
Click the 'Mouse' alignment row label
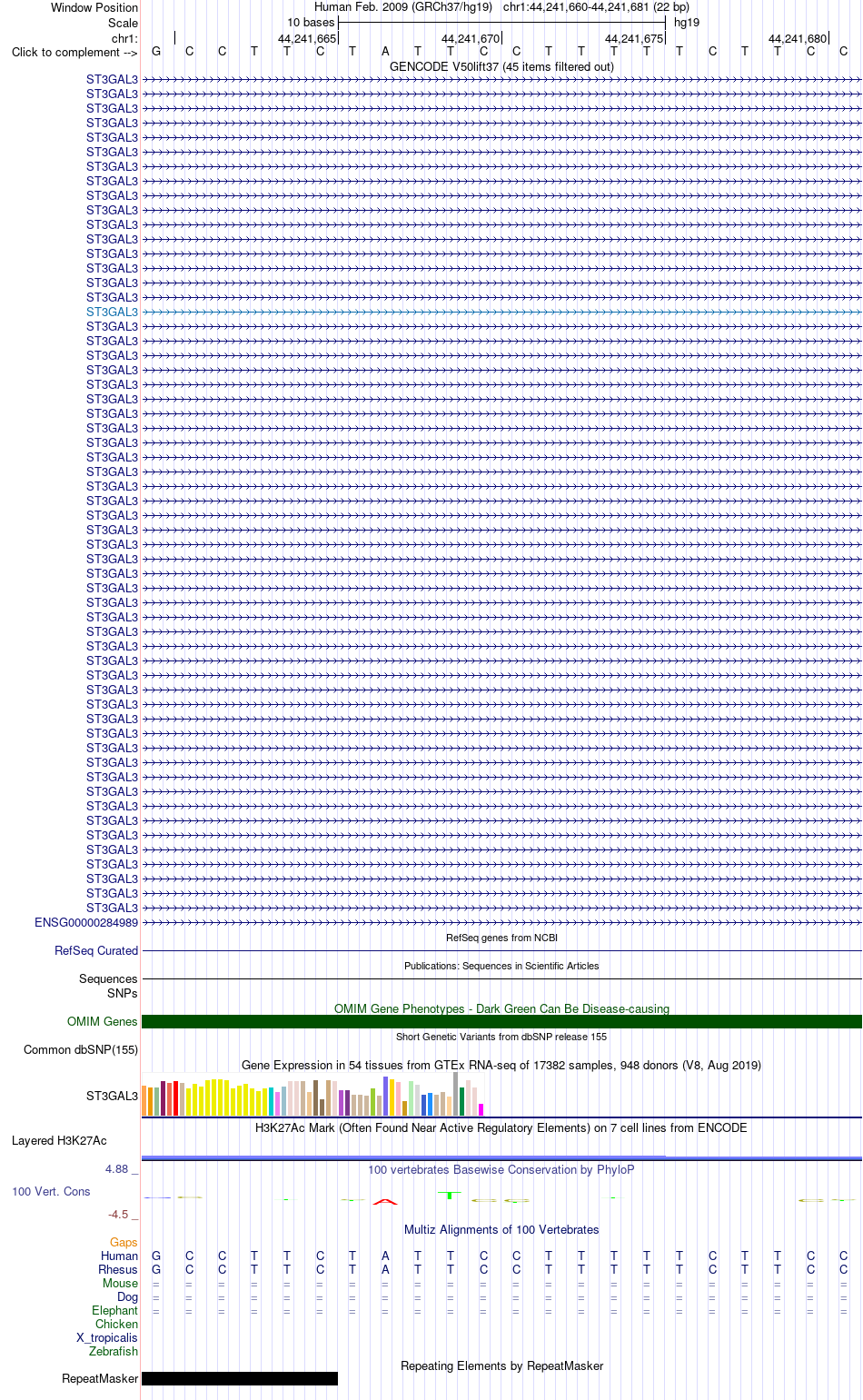pyautogui.click(x=121, y=1283)
